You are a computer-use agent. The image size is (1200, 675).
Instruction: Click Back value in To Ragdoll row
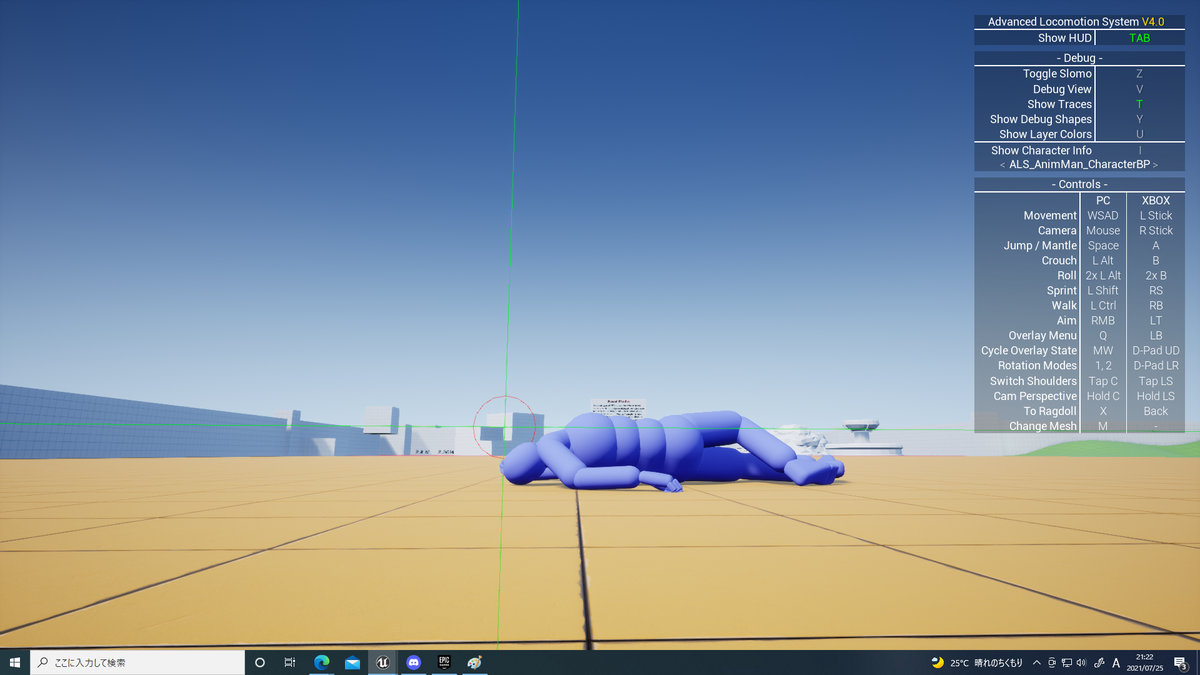[1155, 411]
